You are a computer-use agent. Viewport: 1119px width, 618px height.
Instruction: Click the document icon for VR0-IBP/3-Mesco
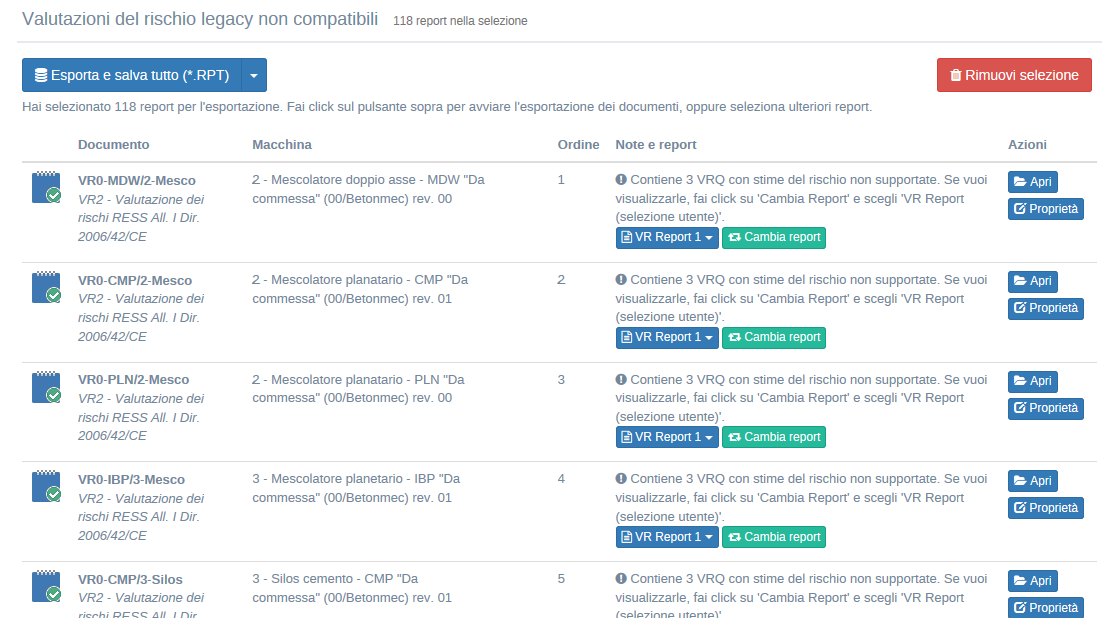click(x=46, y=487)
